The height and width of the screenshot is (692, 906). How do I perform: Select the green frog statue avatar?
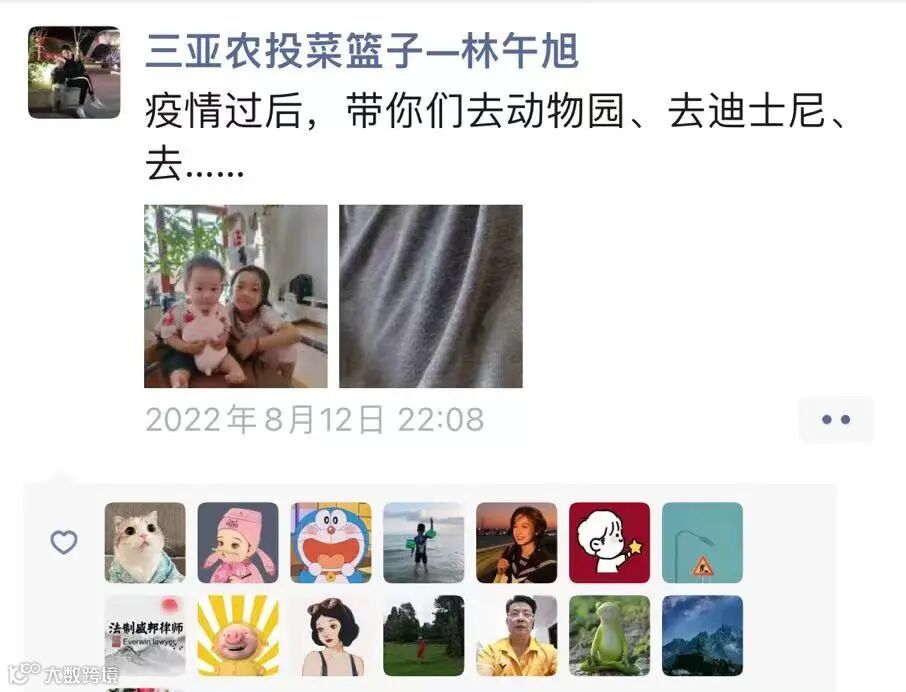pyautogui.click(x=610, y=635)
